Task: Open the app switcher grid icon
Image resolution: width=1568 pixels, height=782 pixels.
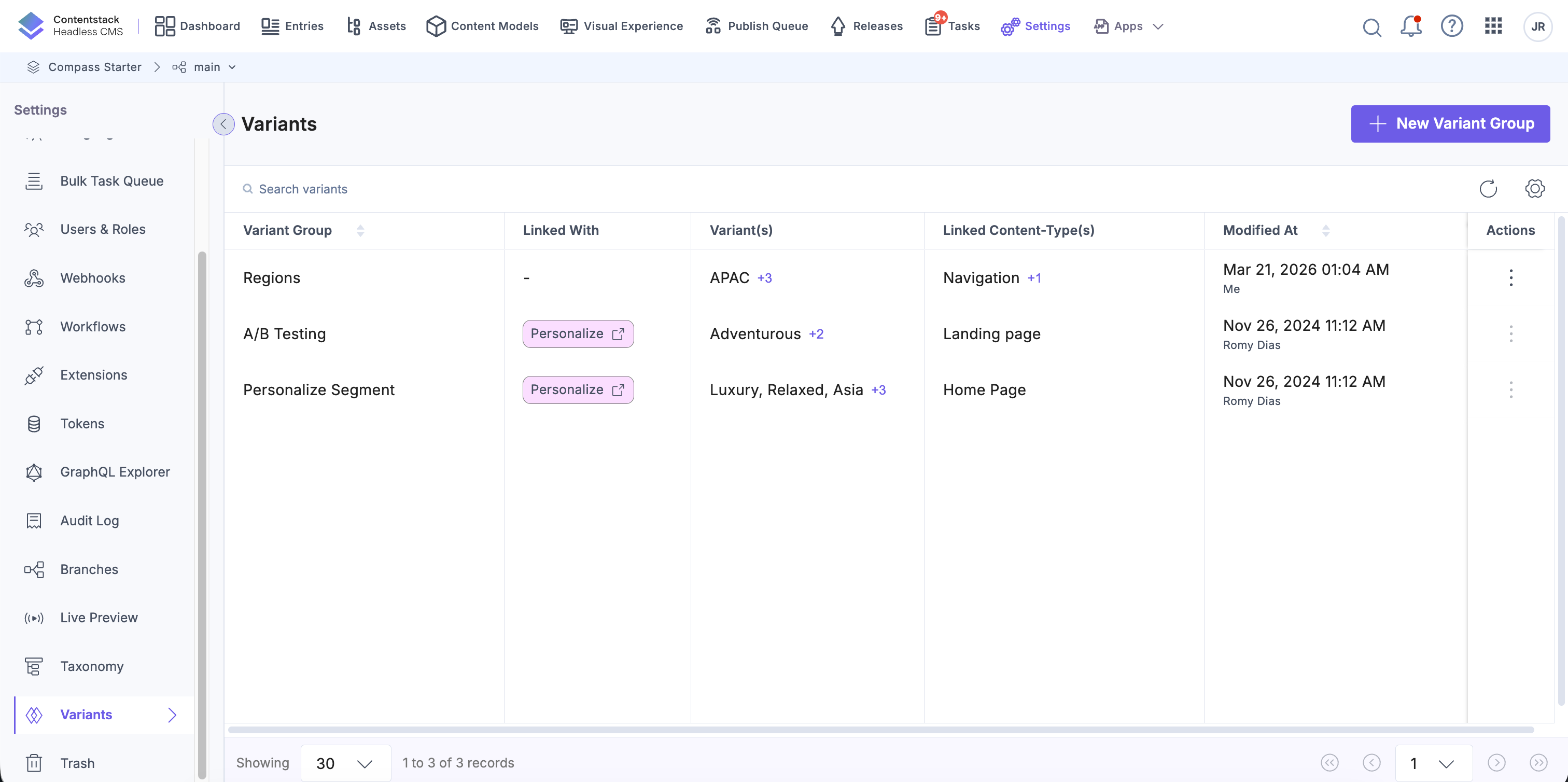Action: pyautogui.click(x=1493, y=26)
